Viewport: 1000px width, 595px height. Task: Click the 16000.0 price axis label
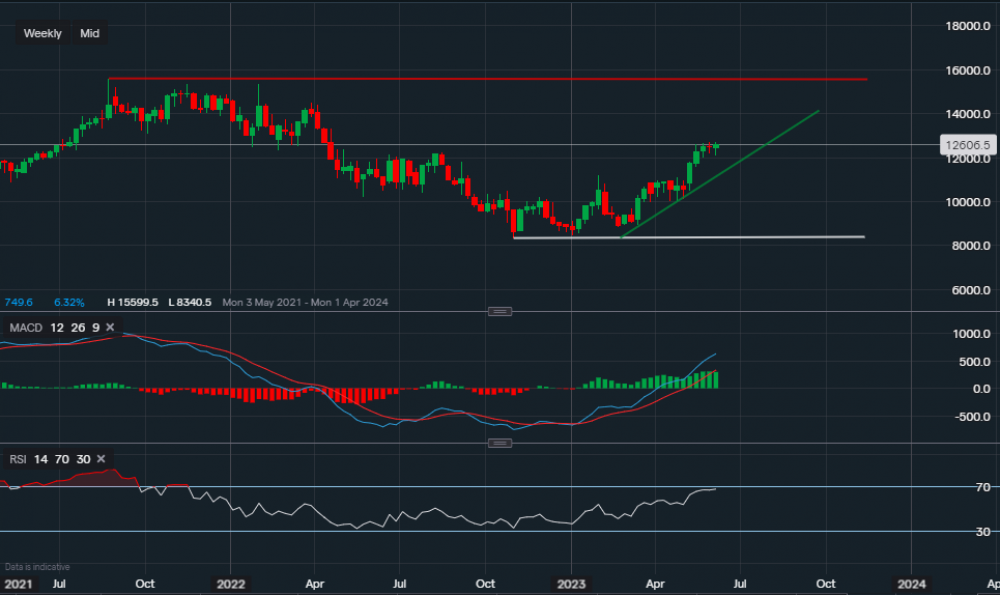(x=962, y=71)
